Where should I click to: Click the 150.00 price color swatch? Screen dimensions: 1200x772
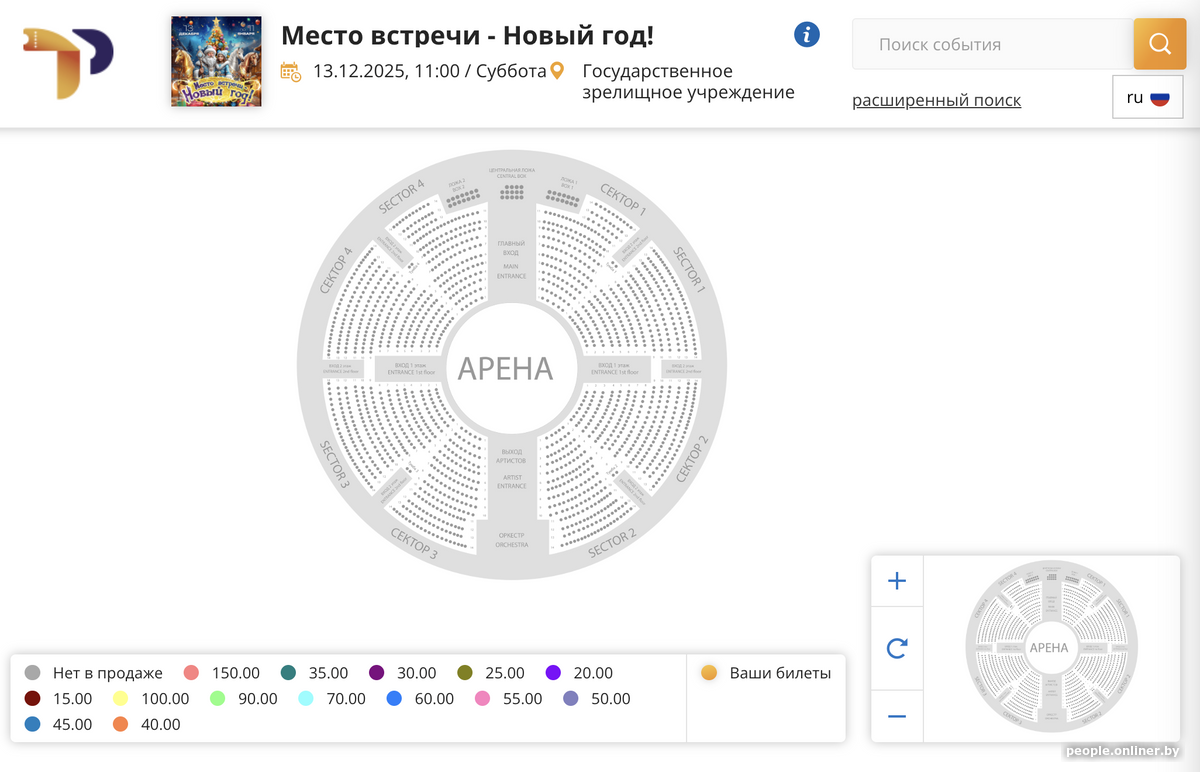[x=192, y=673]
